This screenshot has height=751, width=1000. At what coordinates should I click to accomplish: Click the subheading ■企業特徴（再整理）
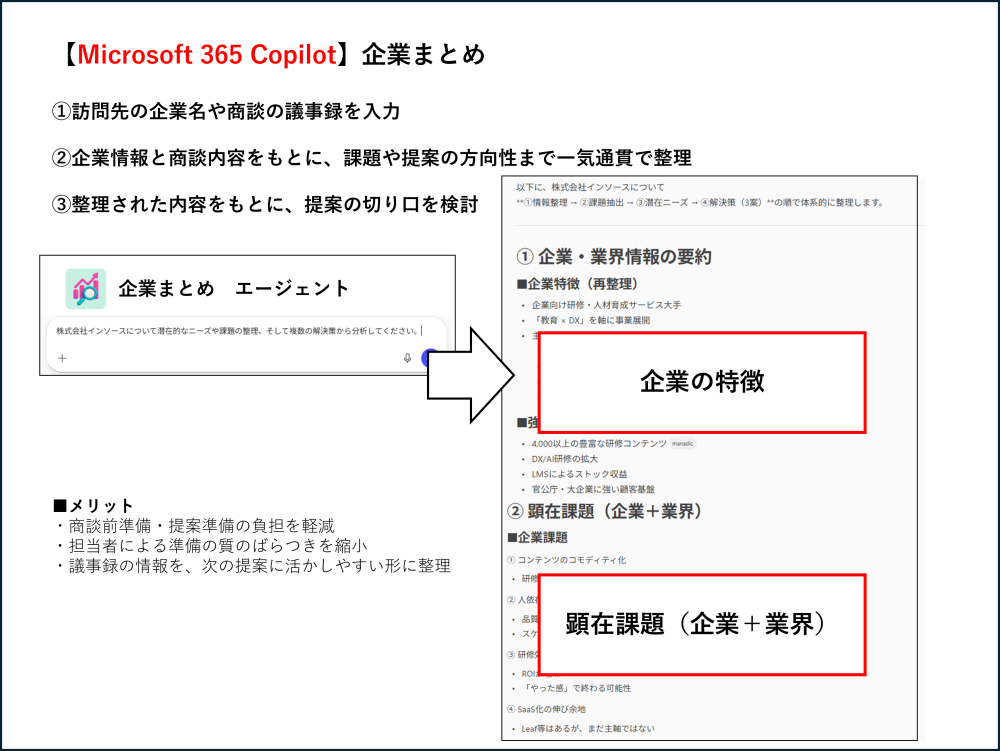[577, 284]
